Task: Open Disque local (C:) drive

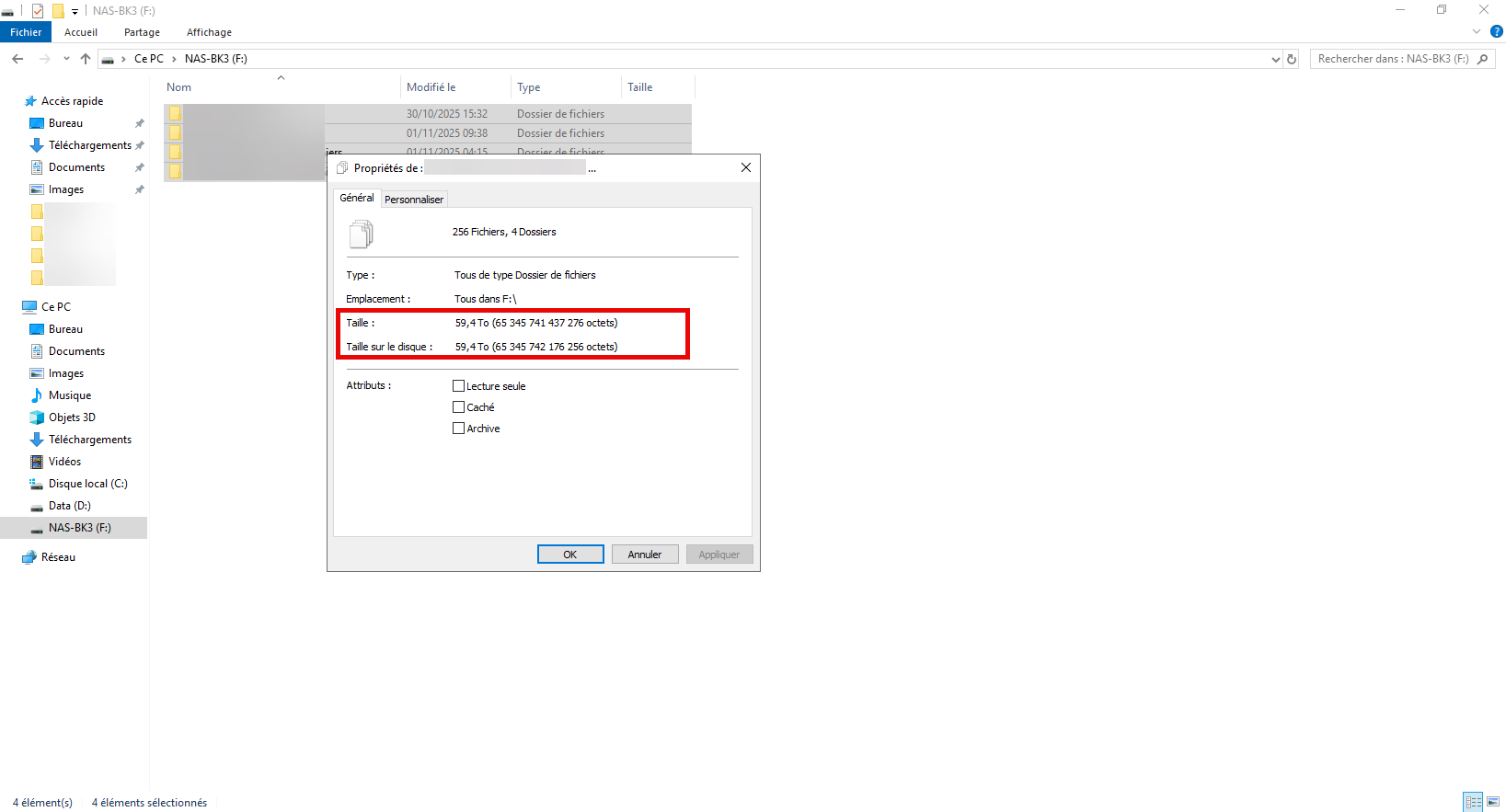Action: point(87,484)
